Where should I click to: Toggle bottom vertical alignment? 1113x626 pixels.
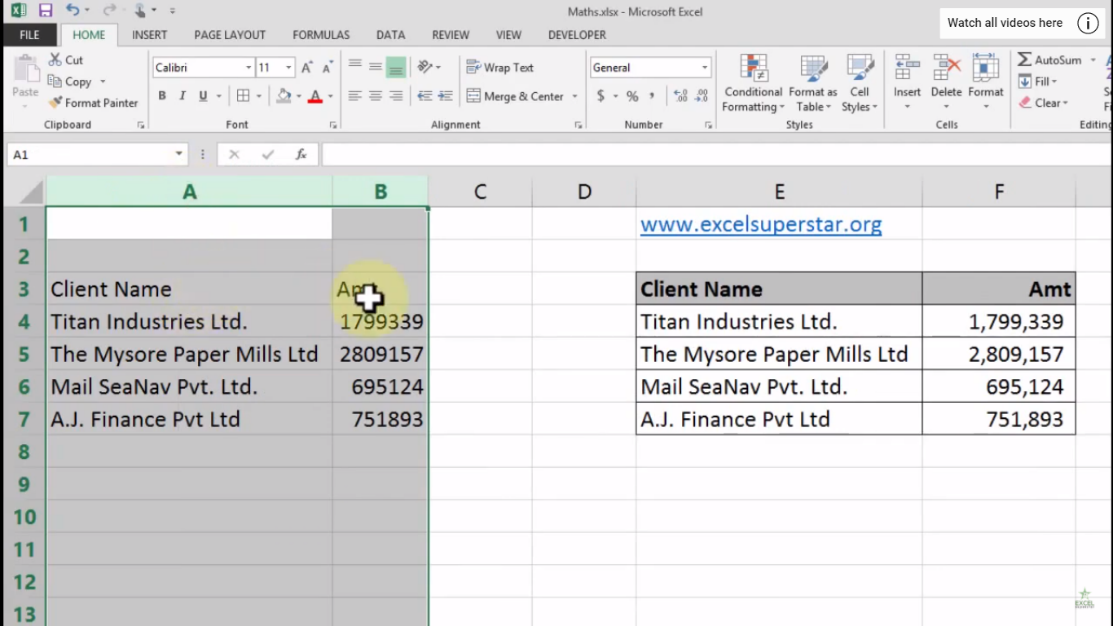[395, 67]
